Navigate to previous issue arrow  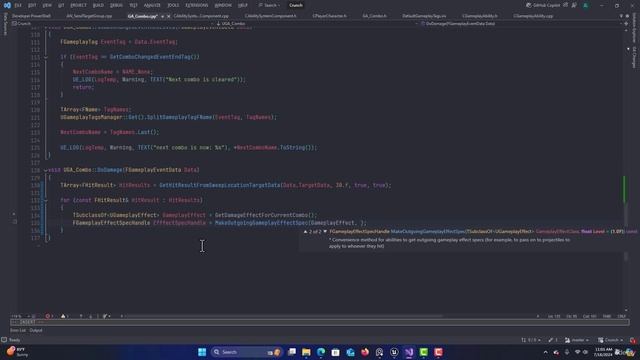click(81, 316)
